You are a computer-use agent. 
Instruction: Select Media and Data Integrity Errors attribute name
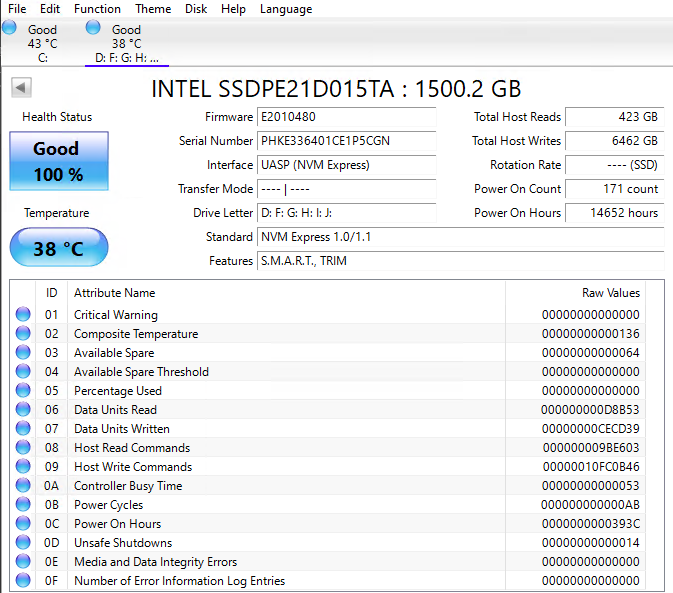(x=155, y=562)
